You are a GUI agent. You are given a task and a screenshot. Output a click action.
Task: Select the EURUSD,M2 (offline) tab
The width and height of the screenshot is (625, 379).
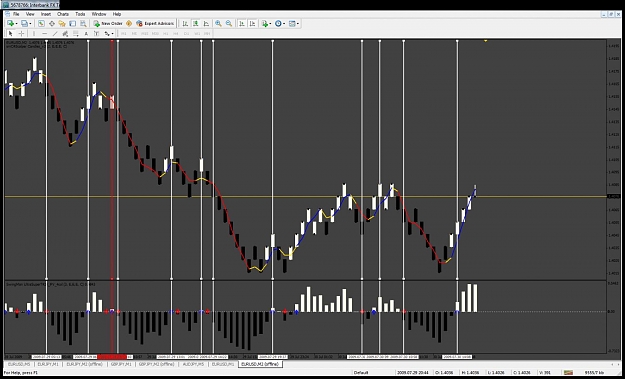click(x=260, y=364)
